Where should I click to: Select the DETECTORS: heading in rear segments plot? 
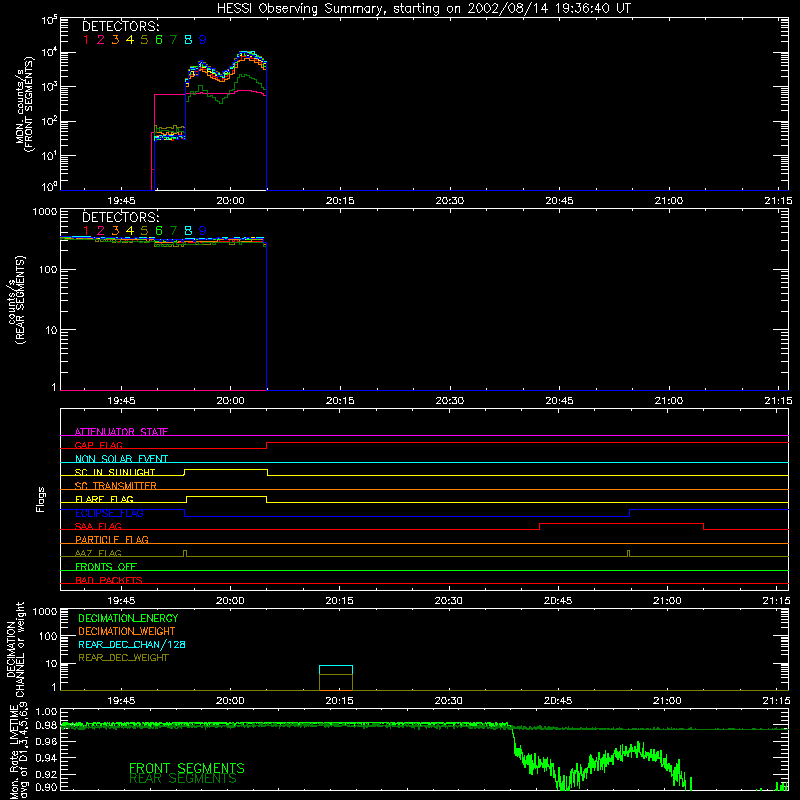120,218
